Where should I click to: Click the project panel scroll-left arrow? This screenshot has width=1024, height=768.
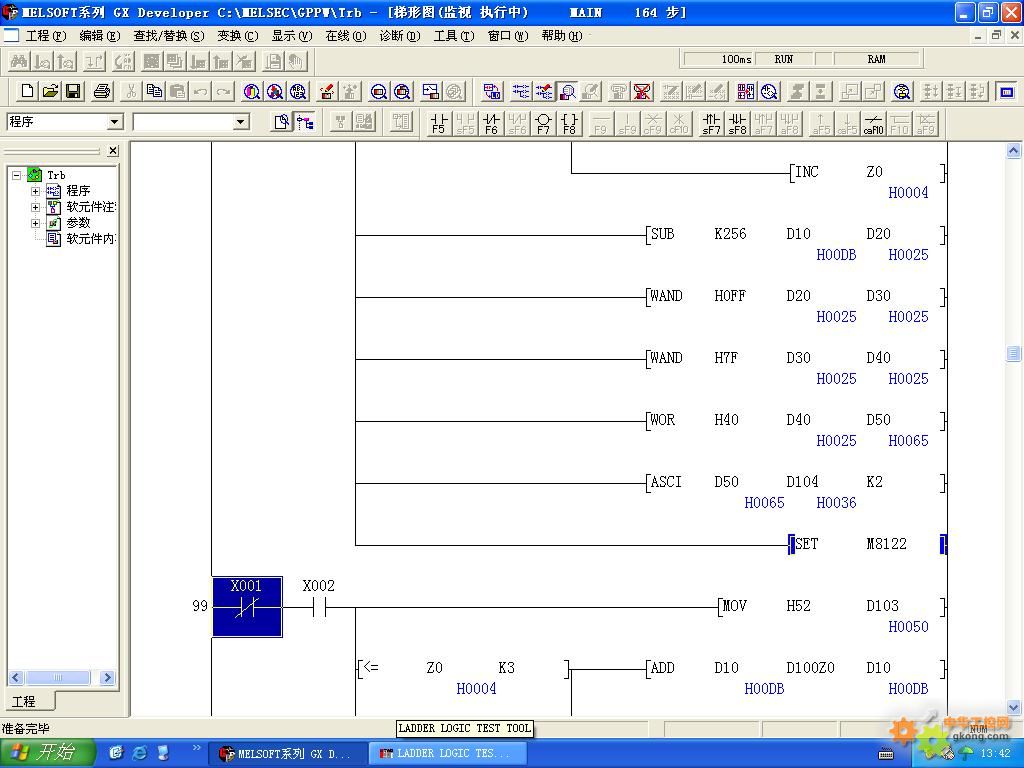click(x=16, y=678)
